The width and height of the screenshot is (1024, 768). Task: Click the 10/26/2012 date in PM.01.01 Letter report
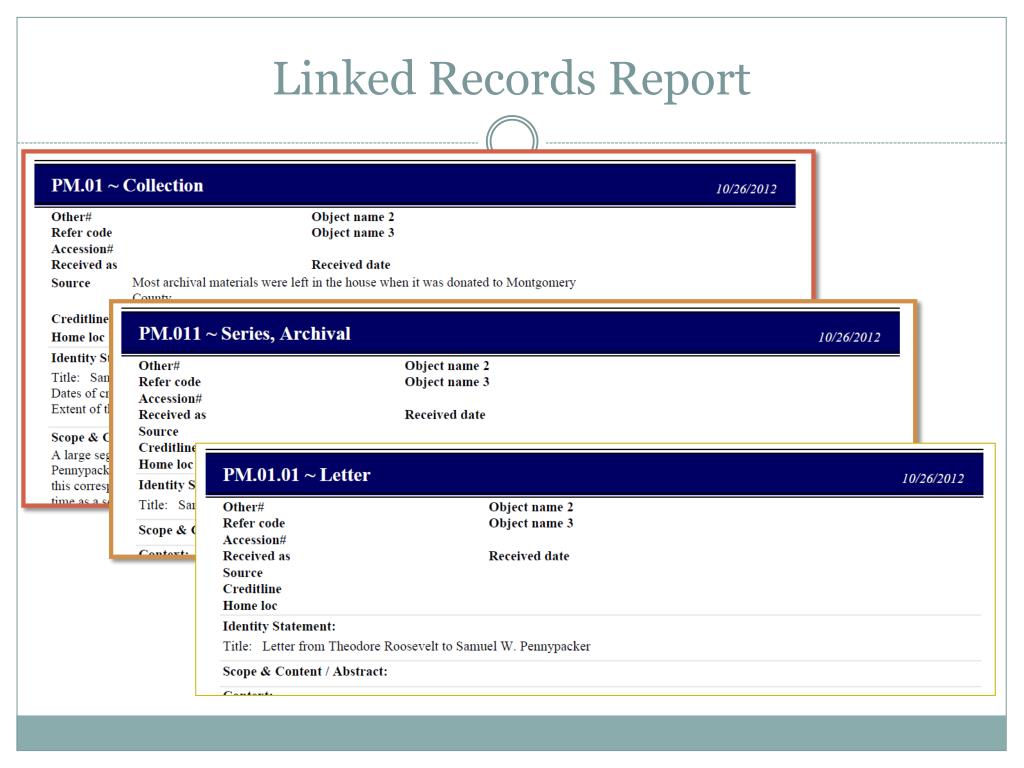[933, 478]
